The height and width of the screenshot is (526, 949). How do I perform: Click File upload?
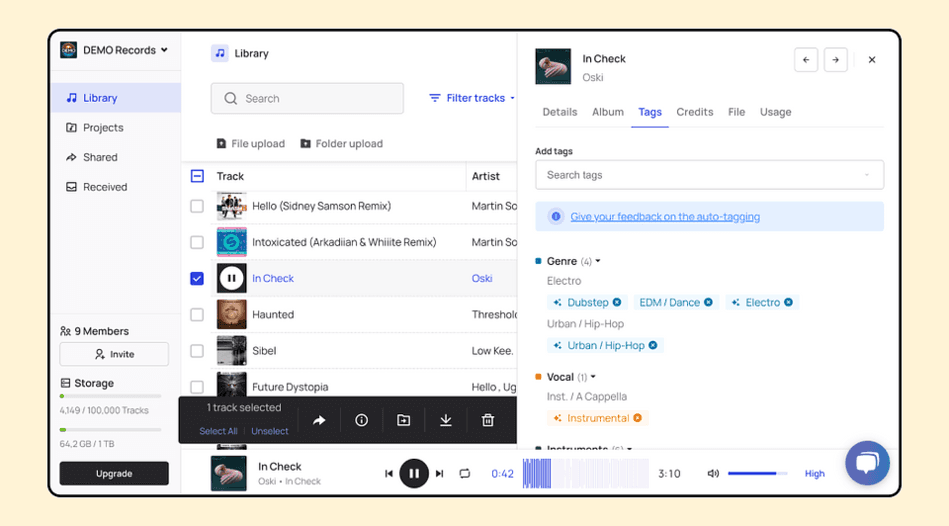pyautogui.click(x=251, y=143)
